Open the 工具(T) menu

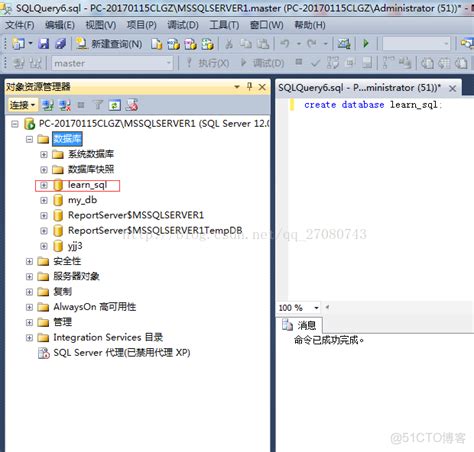224,25
